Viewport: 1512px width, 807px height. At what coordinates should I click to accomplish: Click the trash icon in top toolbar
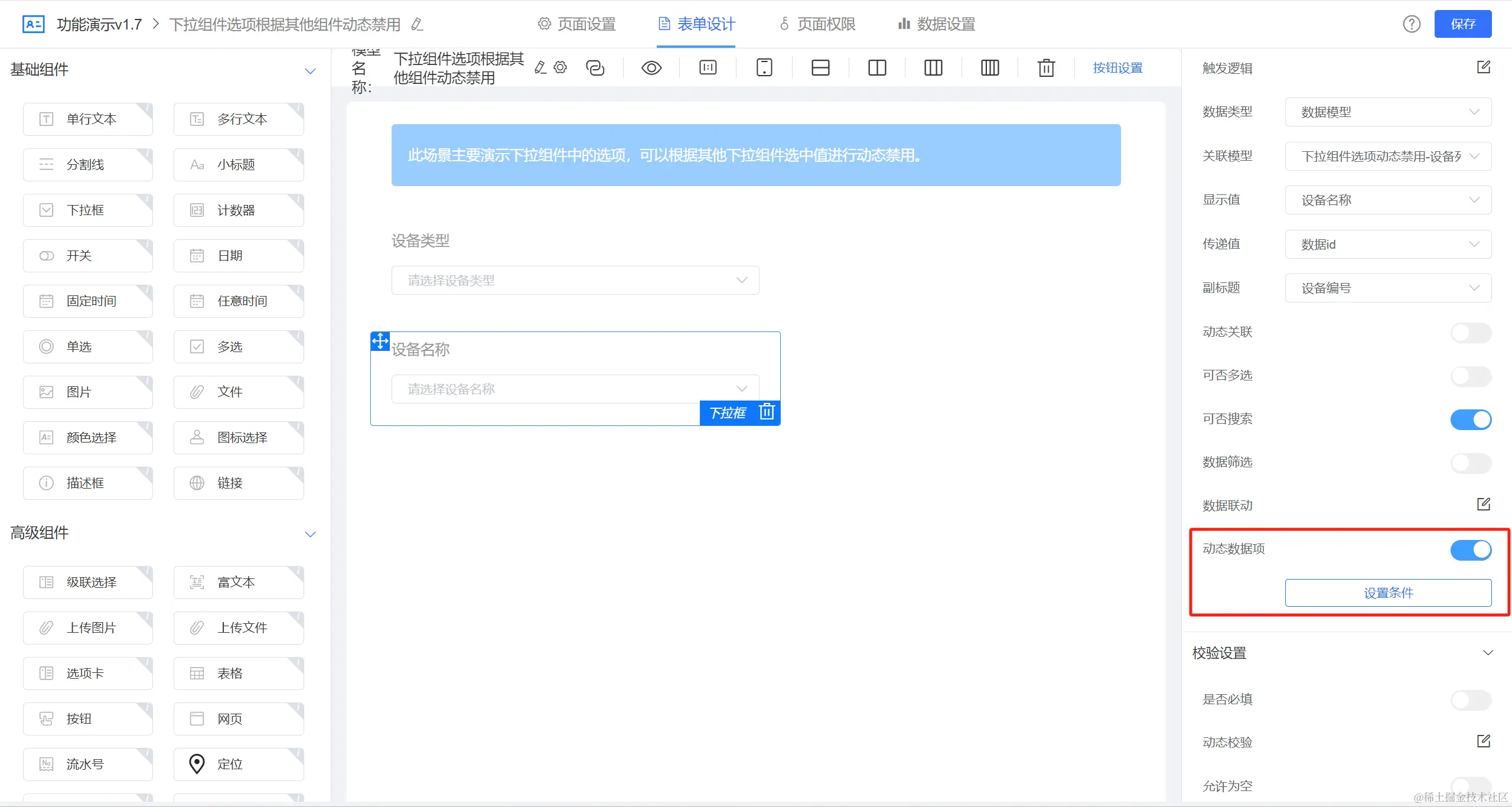(1046, 68)
